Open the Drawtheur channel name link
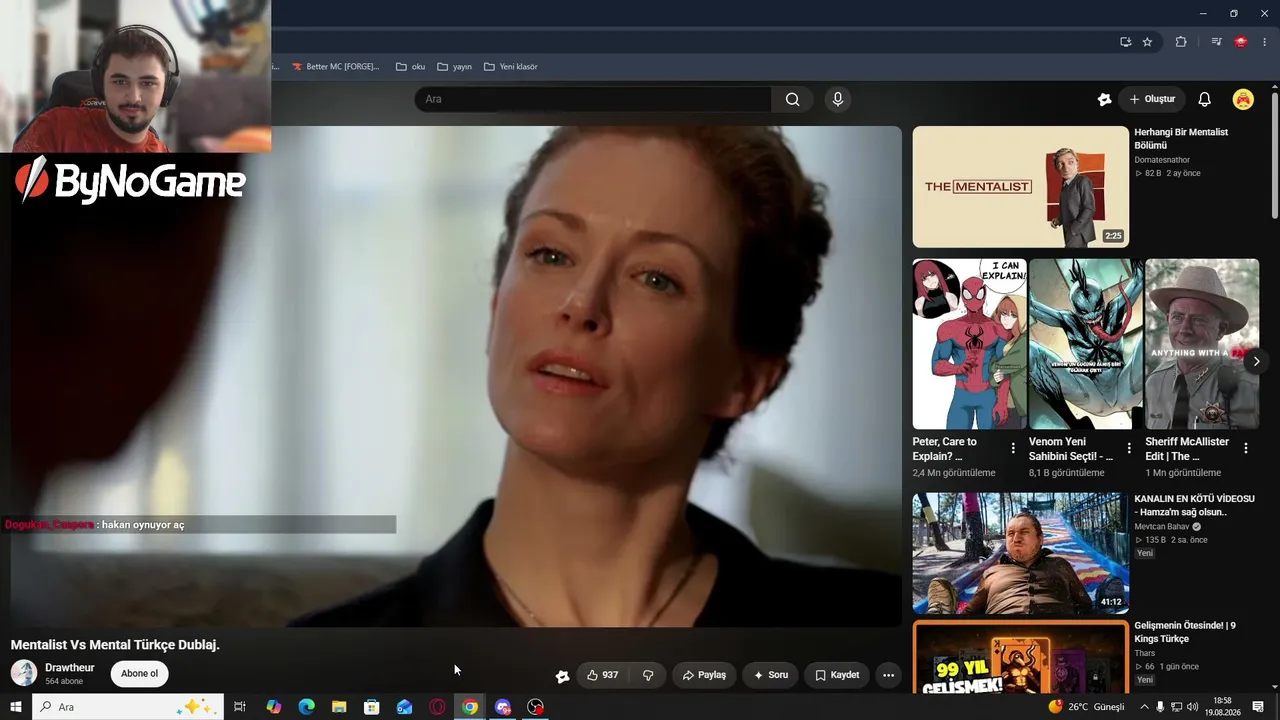 pos(70,668)
